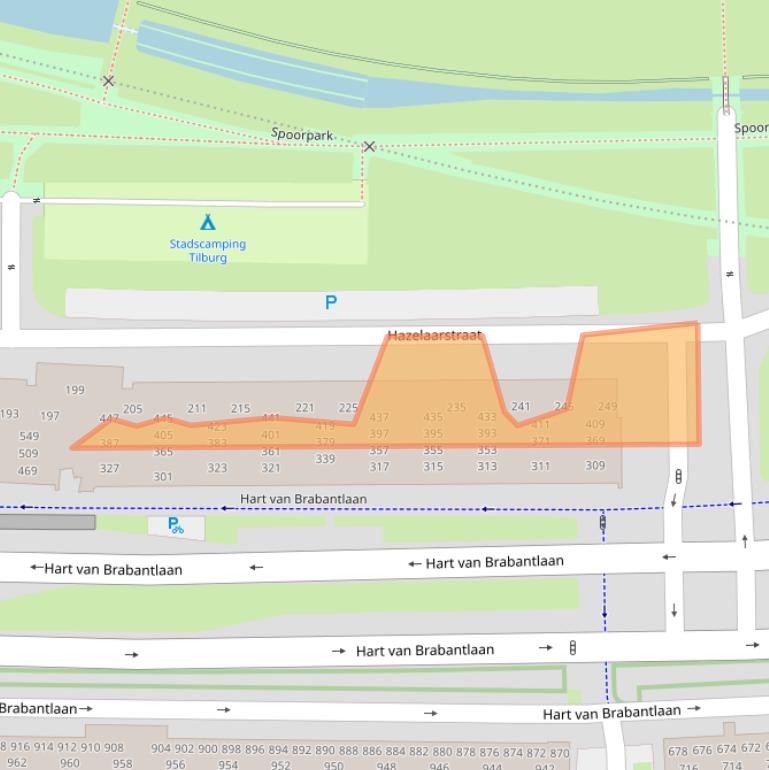Viewport: 769px width, 770px height.
Task: Click the Spoorpark path label
Action: [301, 134]
